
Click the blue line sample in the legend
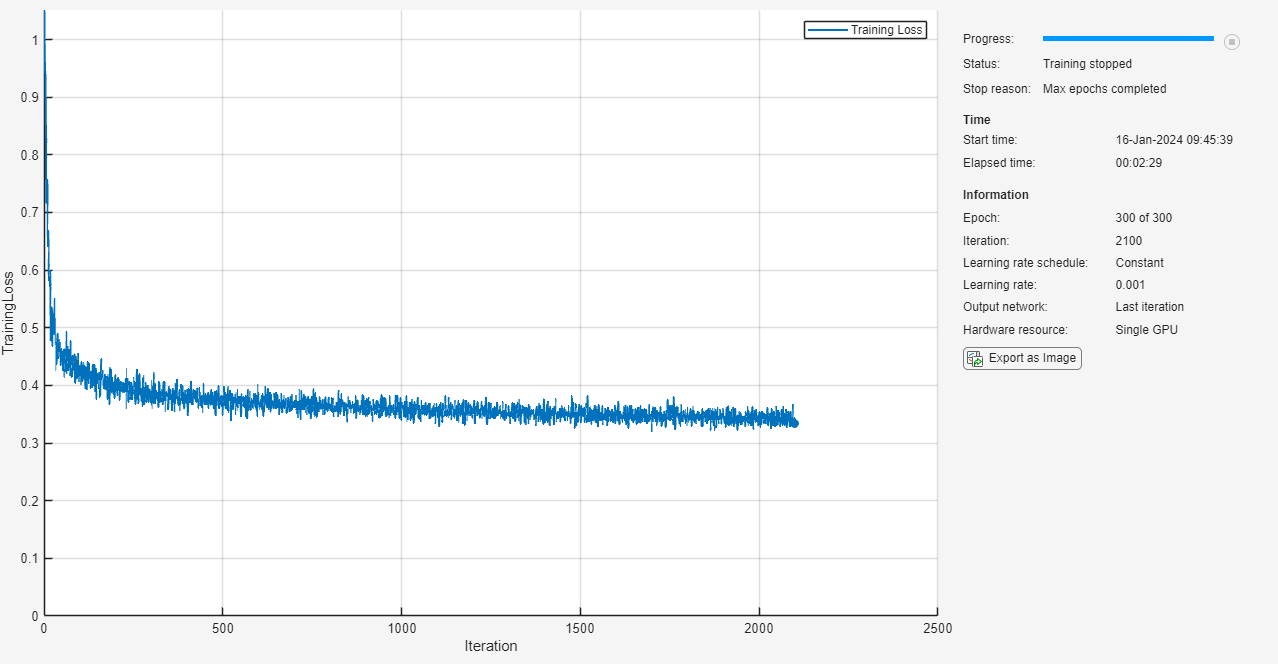[827, 30]
